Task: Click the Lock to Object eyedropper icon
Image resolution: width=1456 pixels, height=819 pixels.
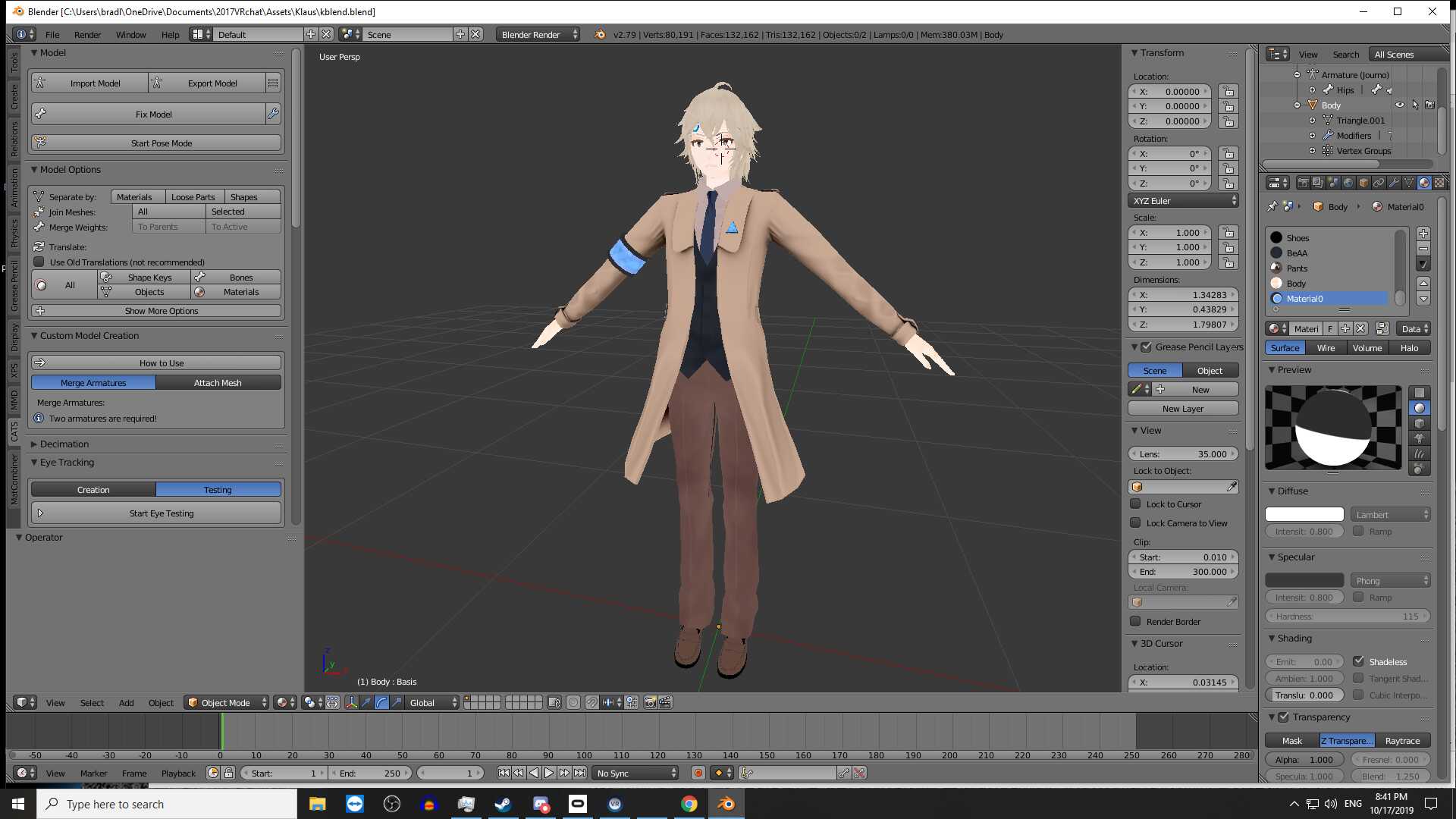Action: coord(1232,487)
